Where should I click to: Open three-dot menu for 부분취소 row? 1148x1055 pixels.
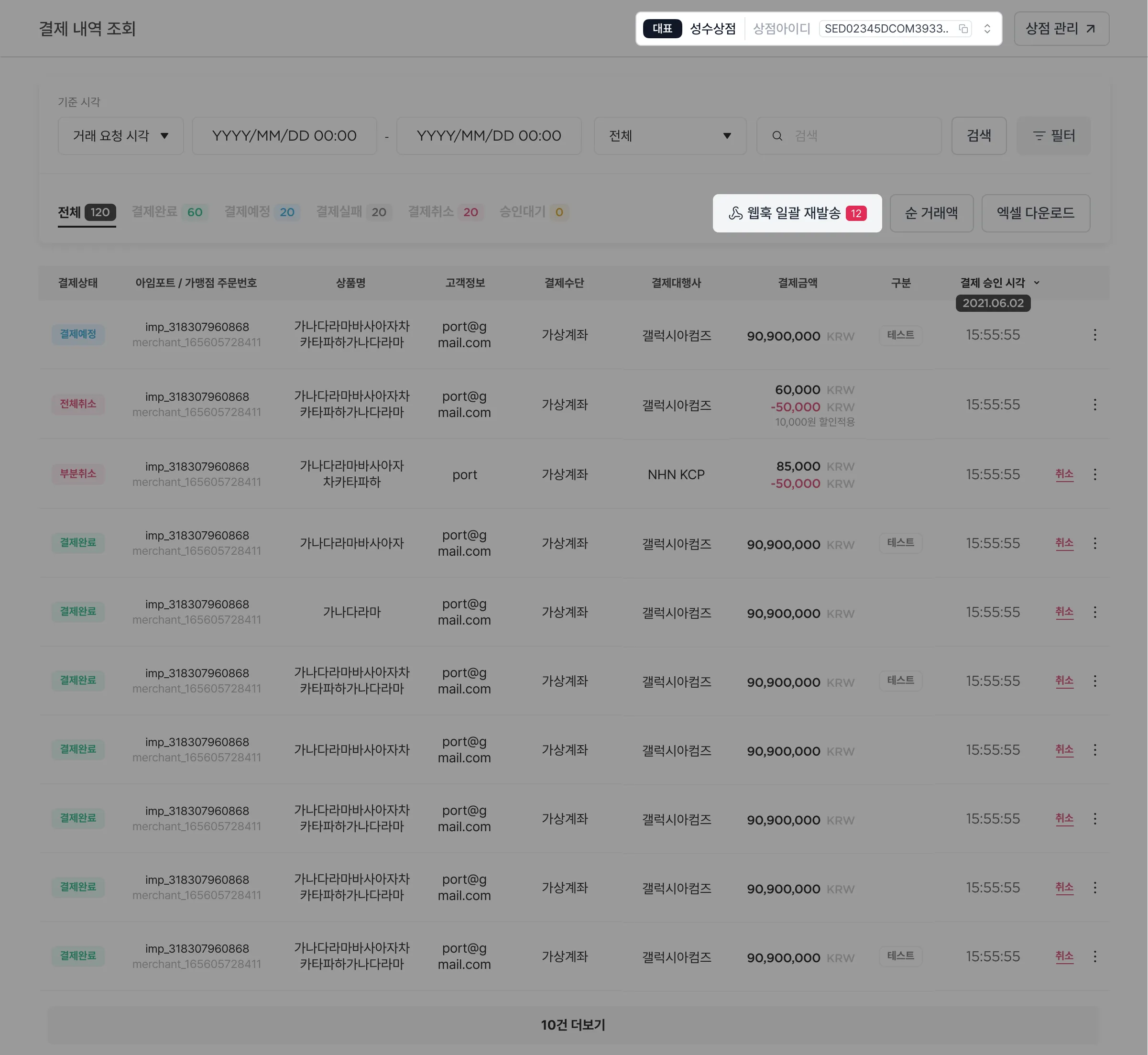(1094, 474)
